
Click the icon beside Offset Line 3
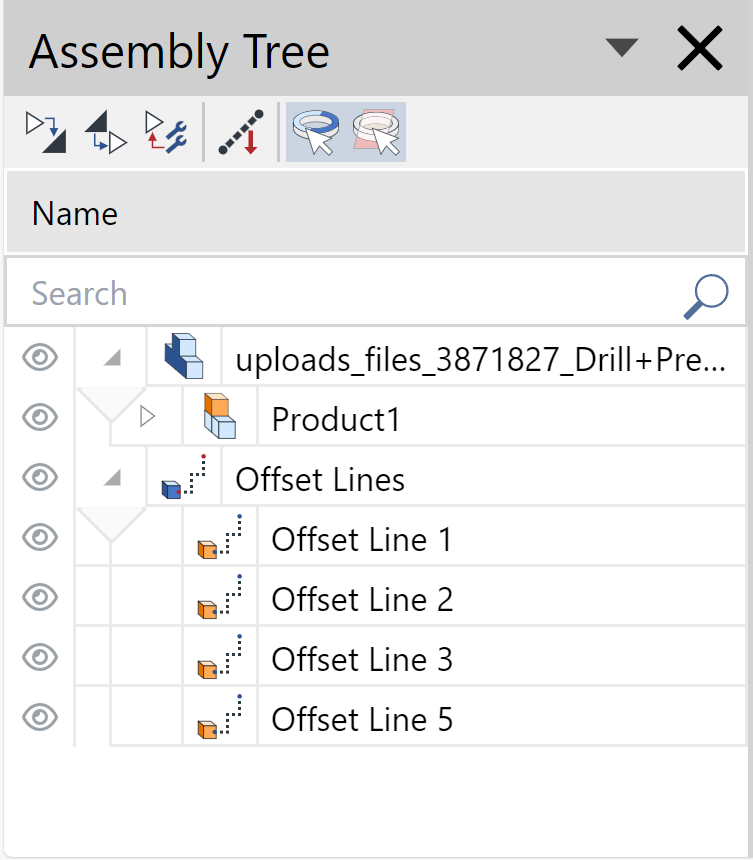pos(220,657)
